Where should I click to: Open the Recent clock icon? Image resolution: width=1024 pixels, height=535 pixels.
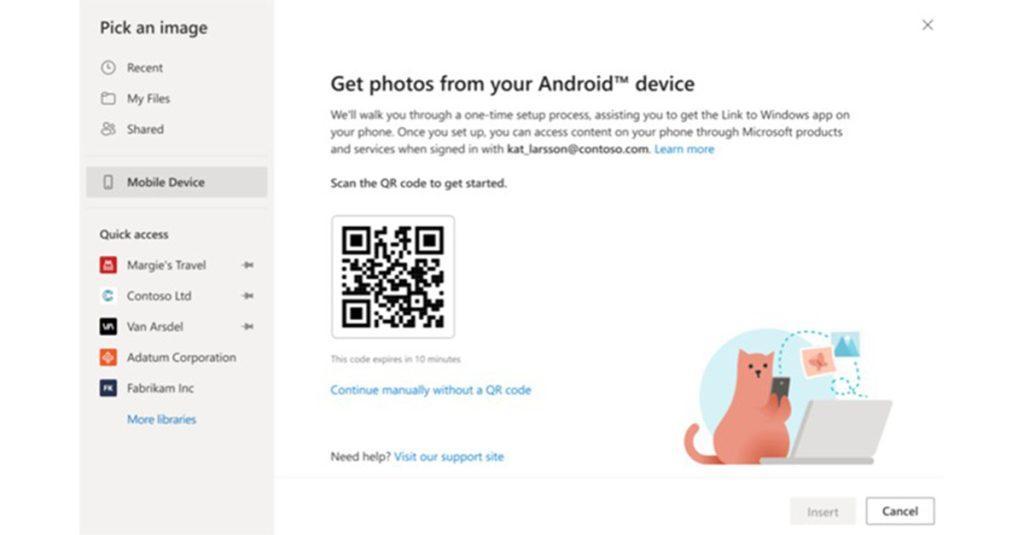pyautogui.click(x=108, y=68)
